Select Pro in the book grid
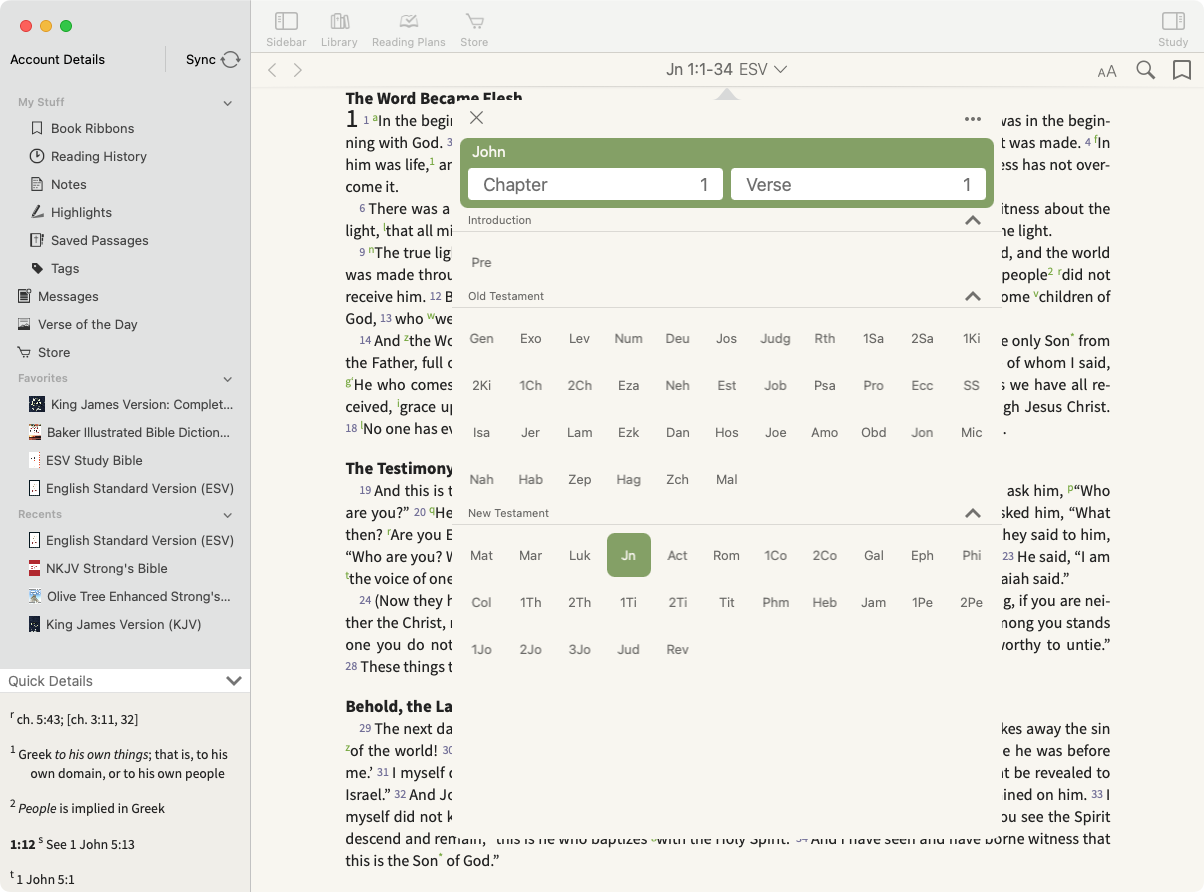 point(873,385)
